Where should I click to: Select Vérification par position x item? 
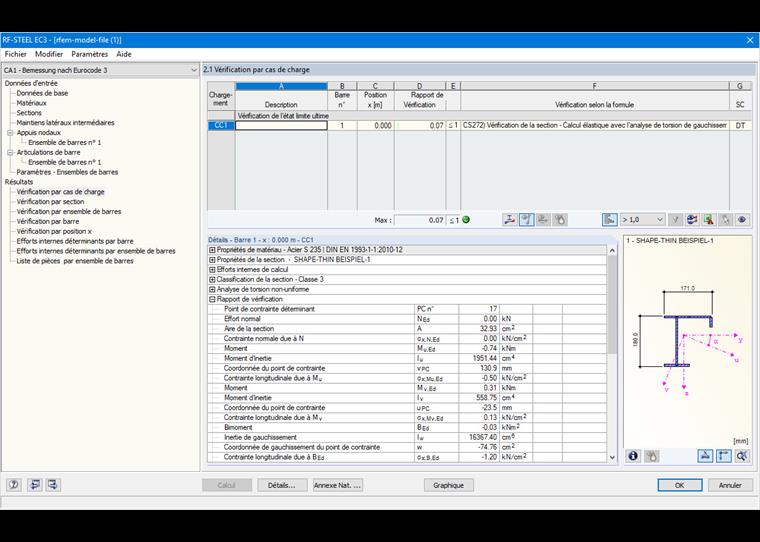(x=54, y=231)
